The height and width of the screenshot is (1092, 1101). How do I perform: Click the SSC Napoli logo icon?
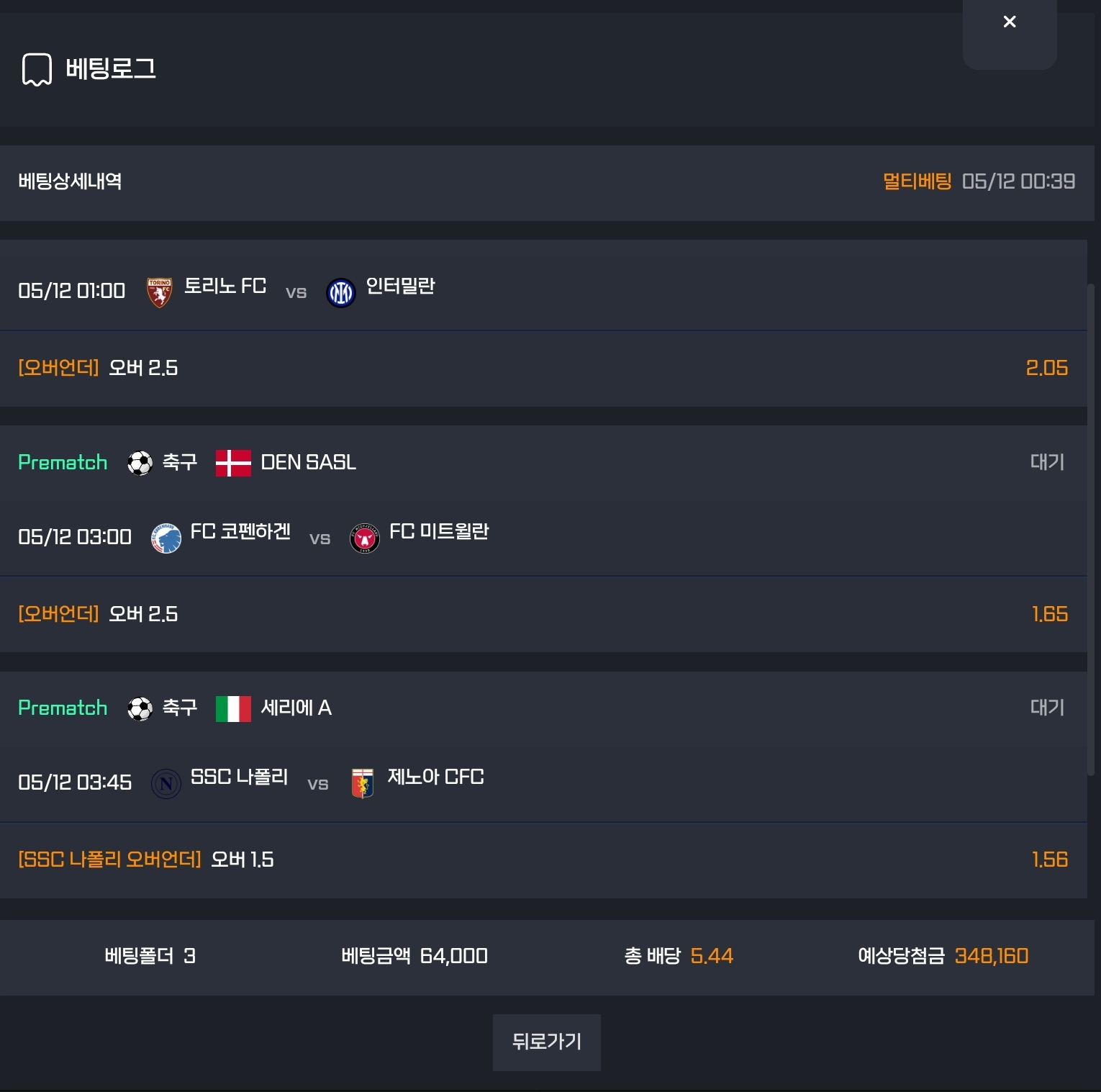166,784
